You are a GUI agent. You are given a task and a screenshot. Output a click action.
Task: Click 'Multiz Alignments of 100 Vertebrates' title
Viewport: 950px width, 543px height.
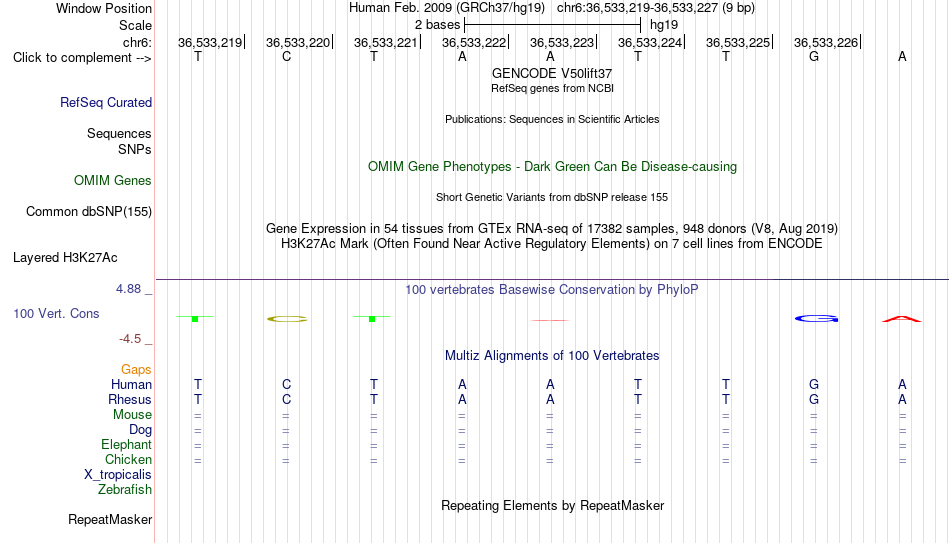[x=552, y=356]
